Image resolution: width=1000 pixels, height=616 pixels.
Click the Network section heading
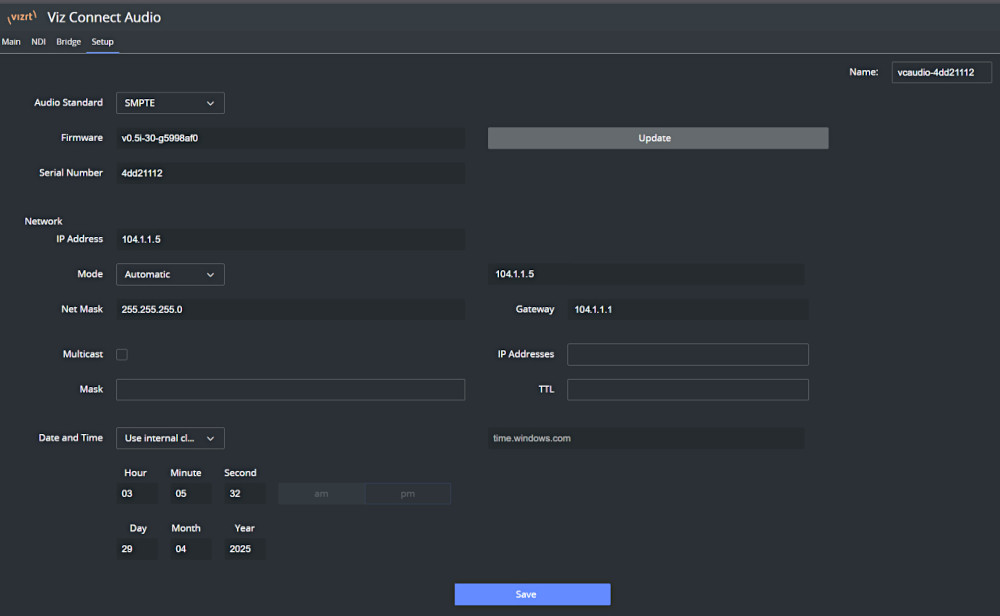(43, 221)
